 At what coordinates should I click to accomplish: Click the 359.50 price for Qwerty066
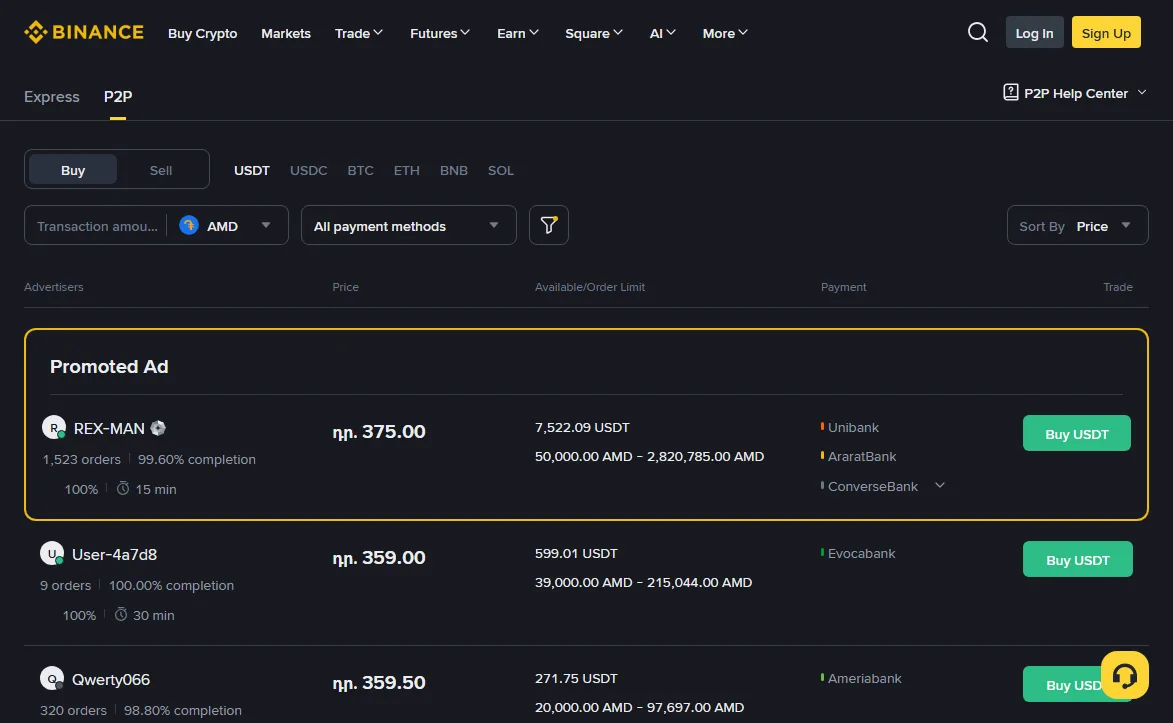pos(379,683)
